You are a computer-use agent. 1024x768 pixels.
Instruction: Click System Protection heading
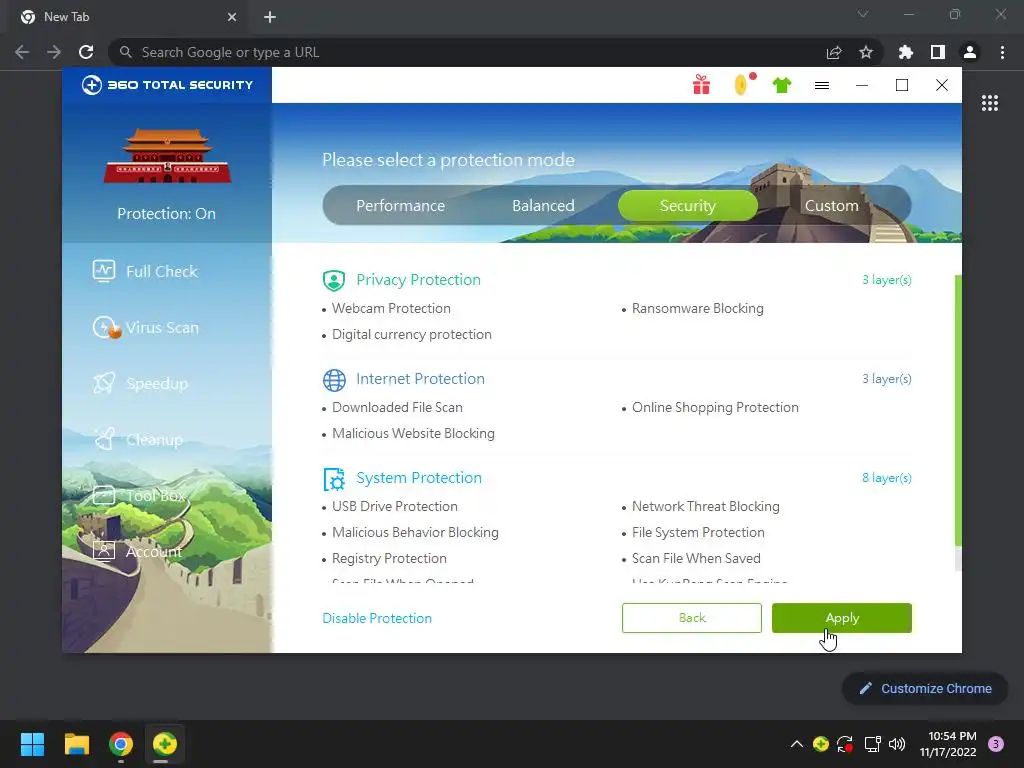pyautogui.click(x=419, y=478)
